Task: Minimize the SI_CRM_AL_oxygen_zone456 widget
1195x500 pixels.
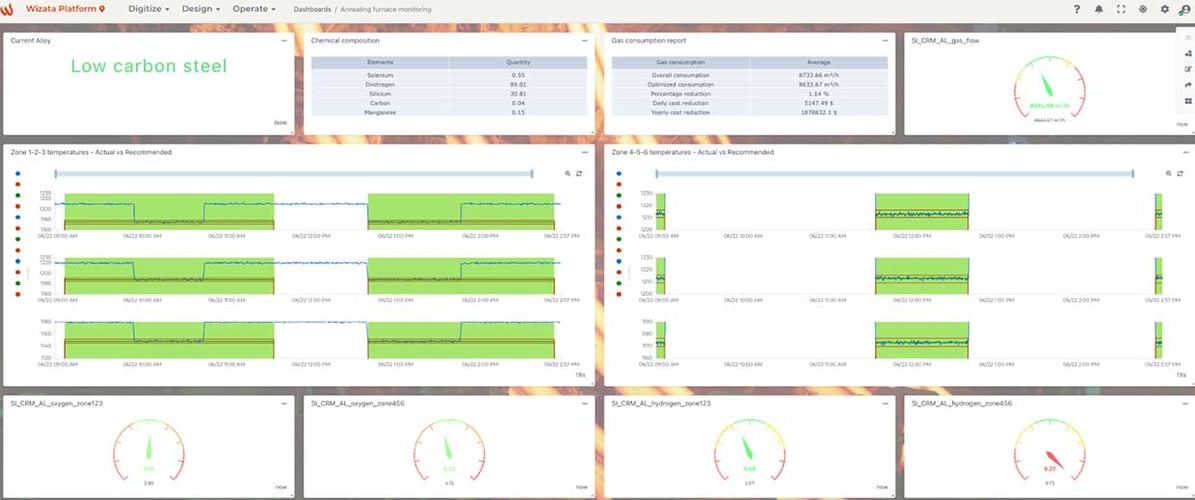Action: pos(585,402)
